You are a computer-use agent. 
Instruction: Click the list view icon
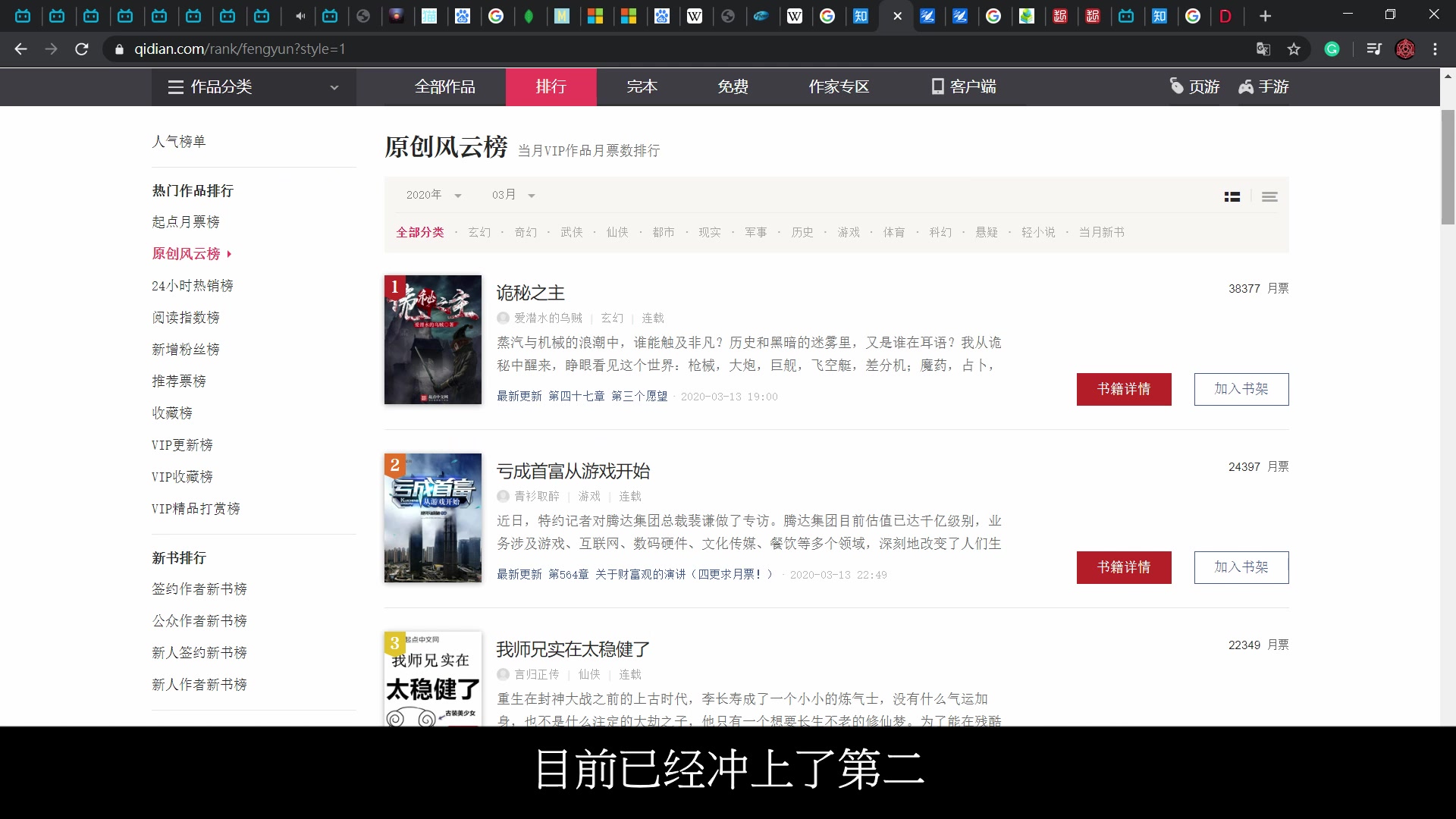[1270, 196]
